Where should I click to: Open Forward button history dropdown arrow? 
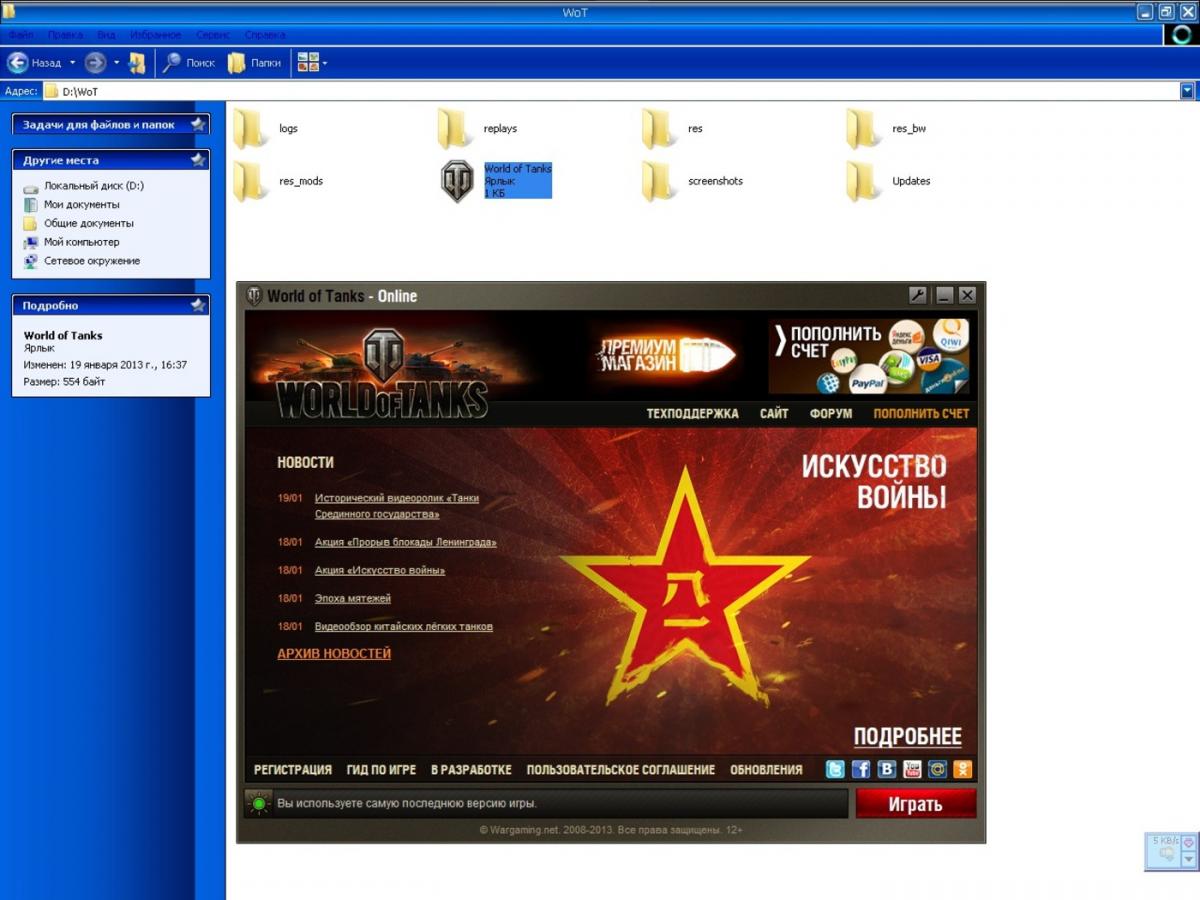pyautogui.click(x=116, y=62)
